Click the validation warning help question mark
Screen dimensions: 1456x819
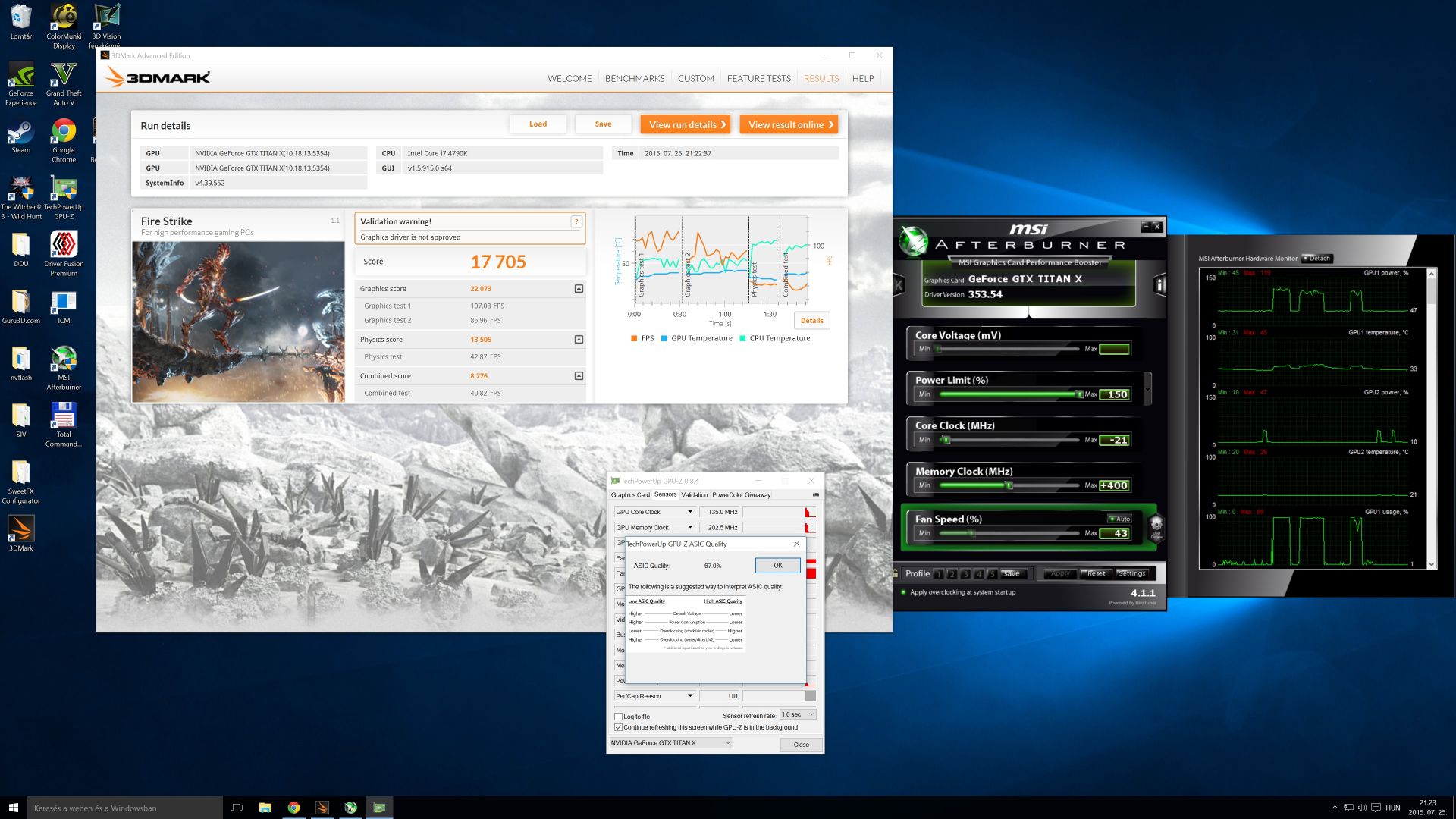coord(576,221)
